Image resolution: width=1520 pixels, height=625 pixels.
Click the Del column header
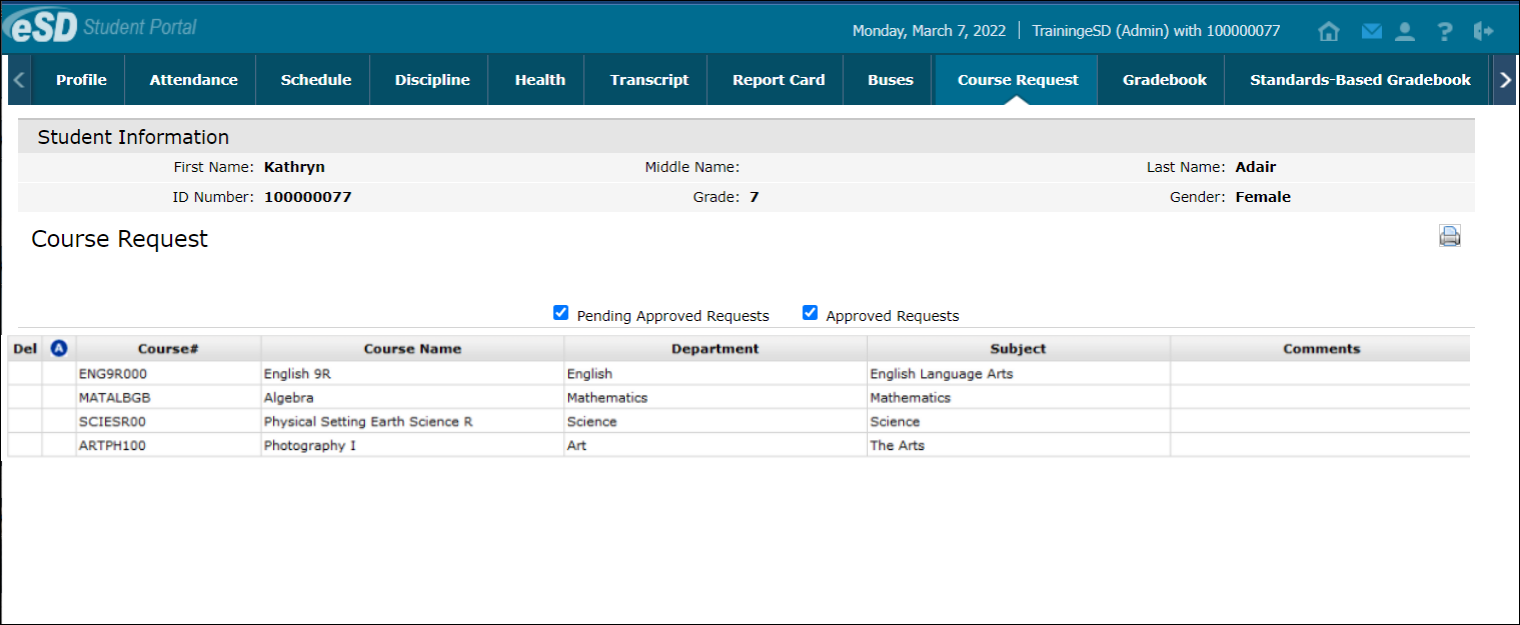25,349
